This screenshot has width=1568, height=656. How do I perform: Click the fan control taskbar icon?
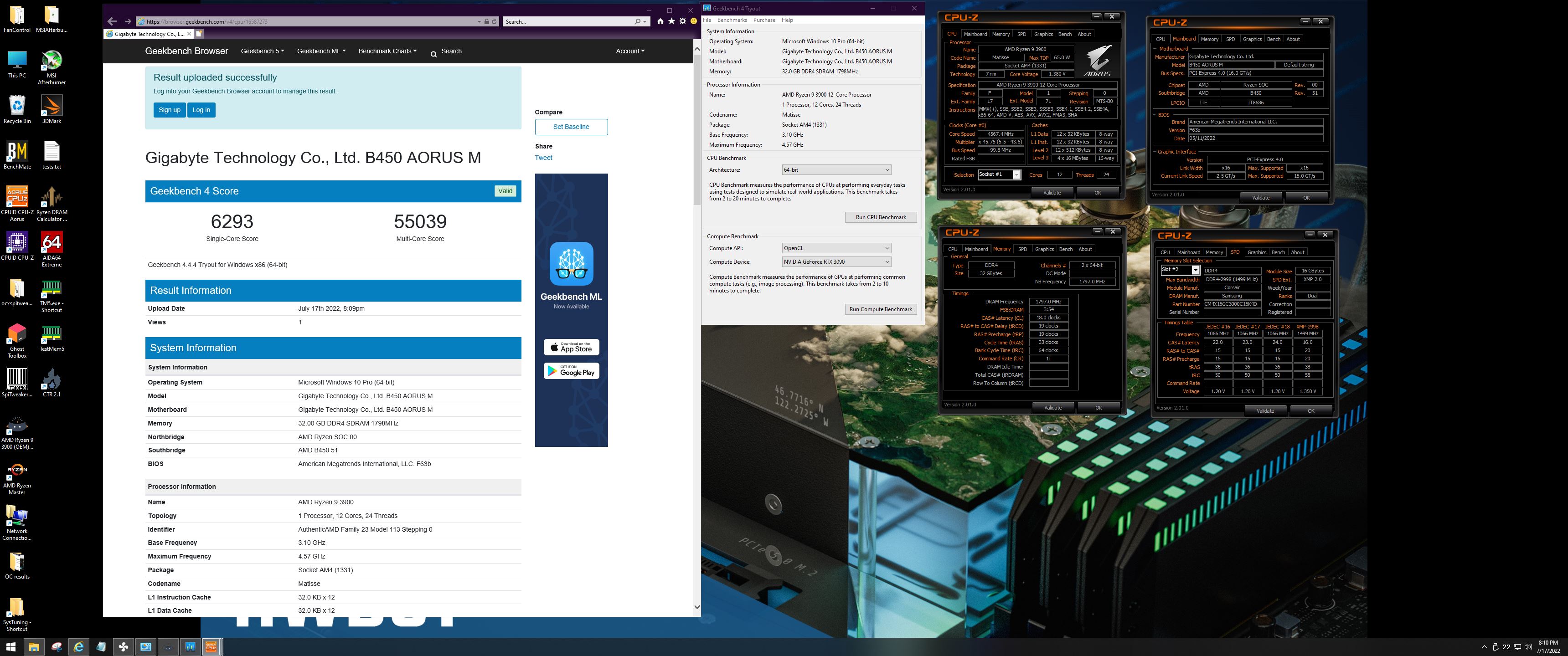click(x=124, y=647)
